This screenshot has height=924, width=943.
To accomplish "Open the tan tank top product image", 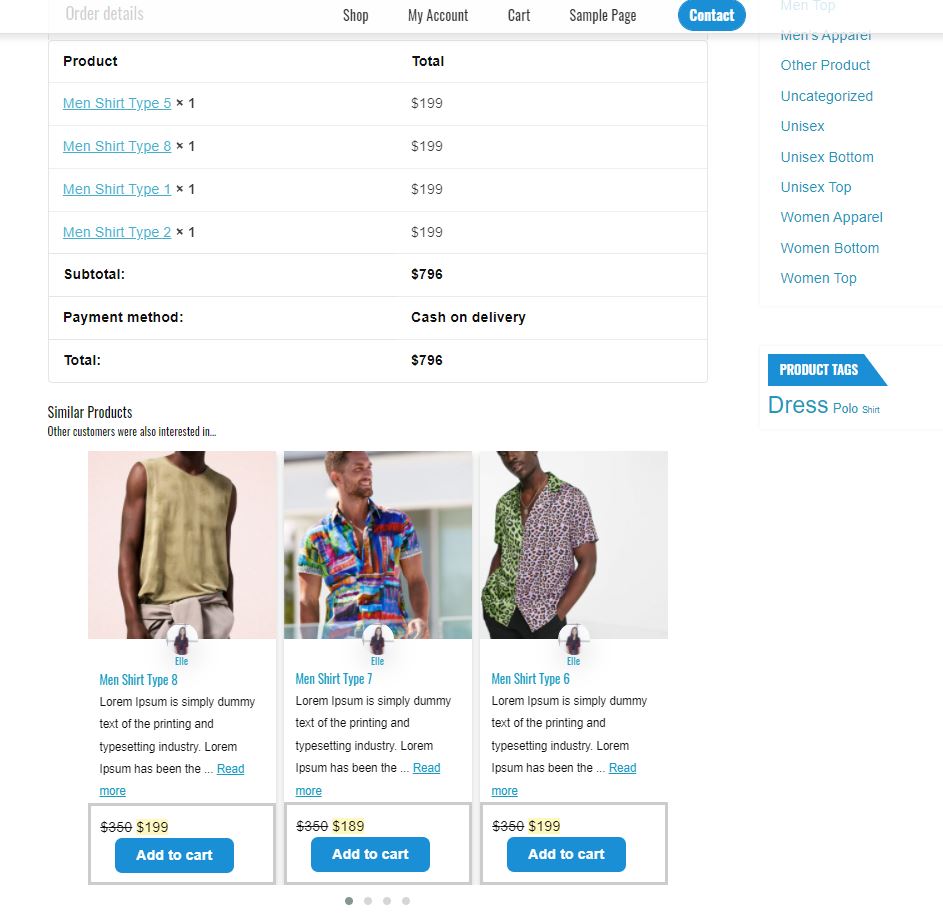I will point(182,544).
